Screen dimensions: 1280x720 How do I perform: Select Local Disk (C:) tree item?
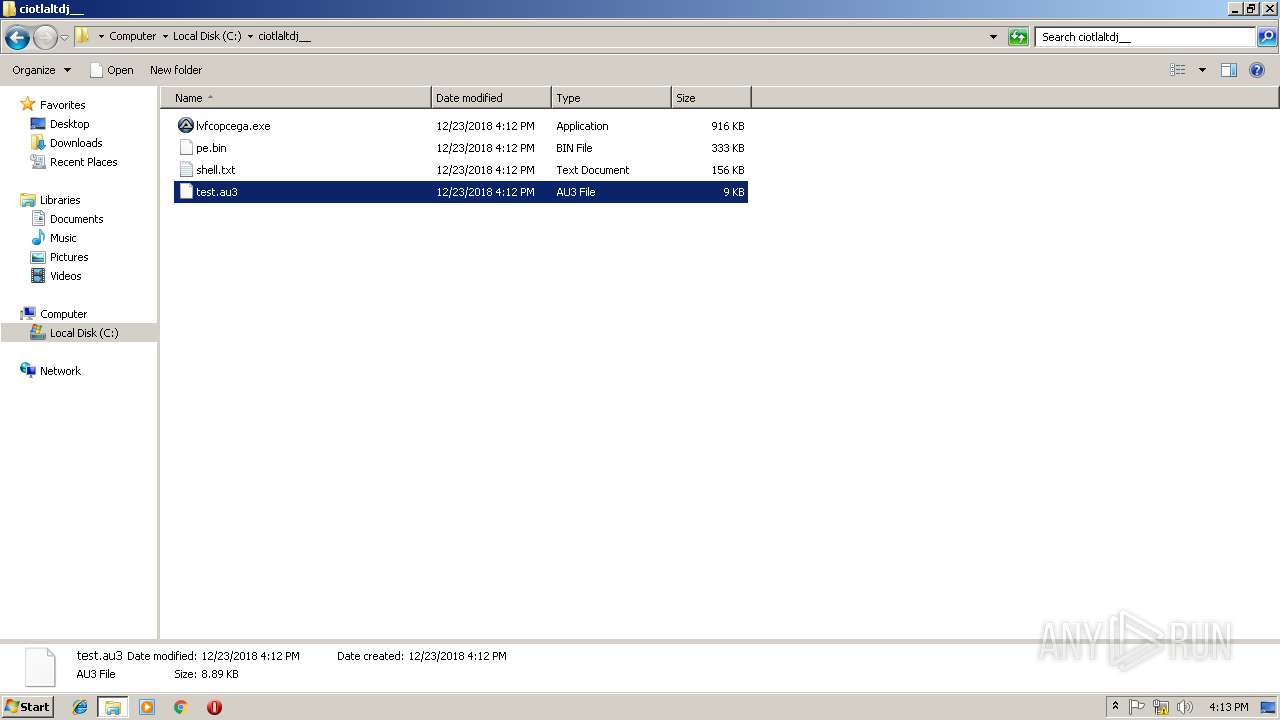tap(78, 333)
